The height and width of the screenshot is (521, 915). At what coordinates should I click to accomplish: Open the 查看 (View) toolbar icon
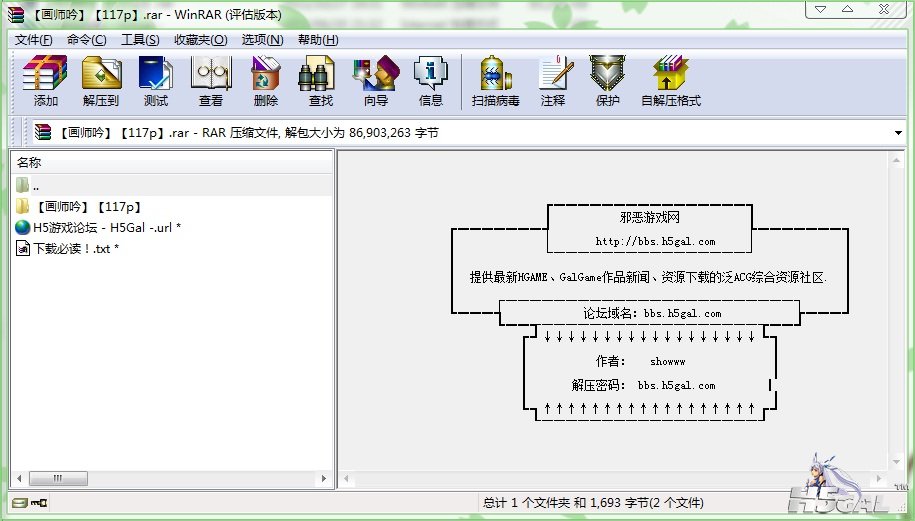[211, 80]
